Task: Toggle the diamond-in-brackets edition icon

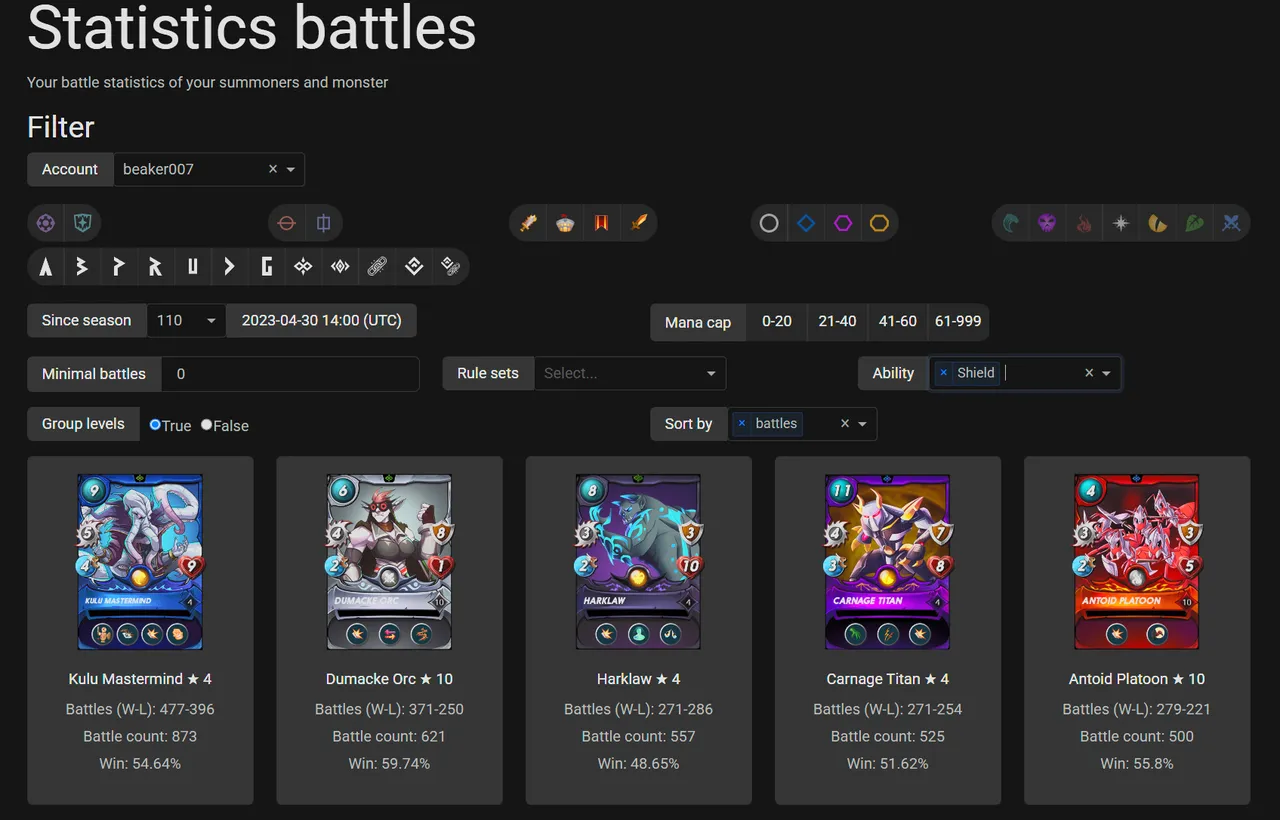Action: coord(340,267)
